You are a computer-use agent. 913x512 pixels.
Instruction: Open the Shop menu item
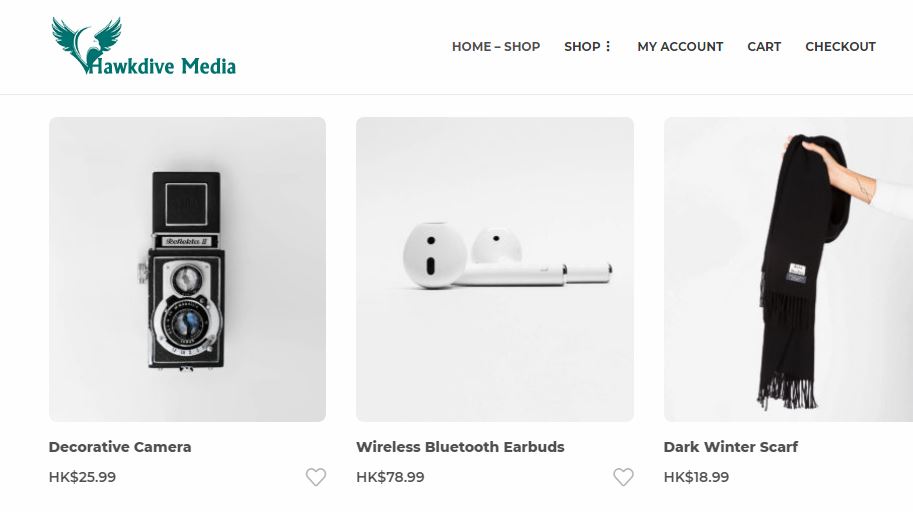[x=581, y=47]
